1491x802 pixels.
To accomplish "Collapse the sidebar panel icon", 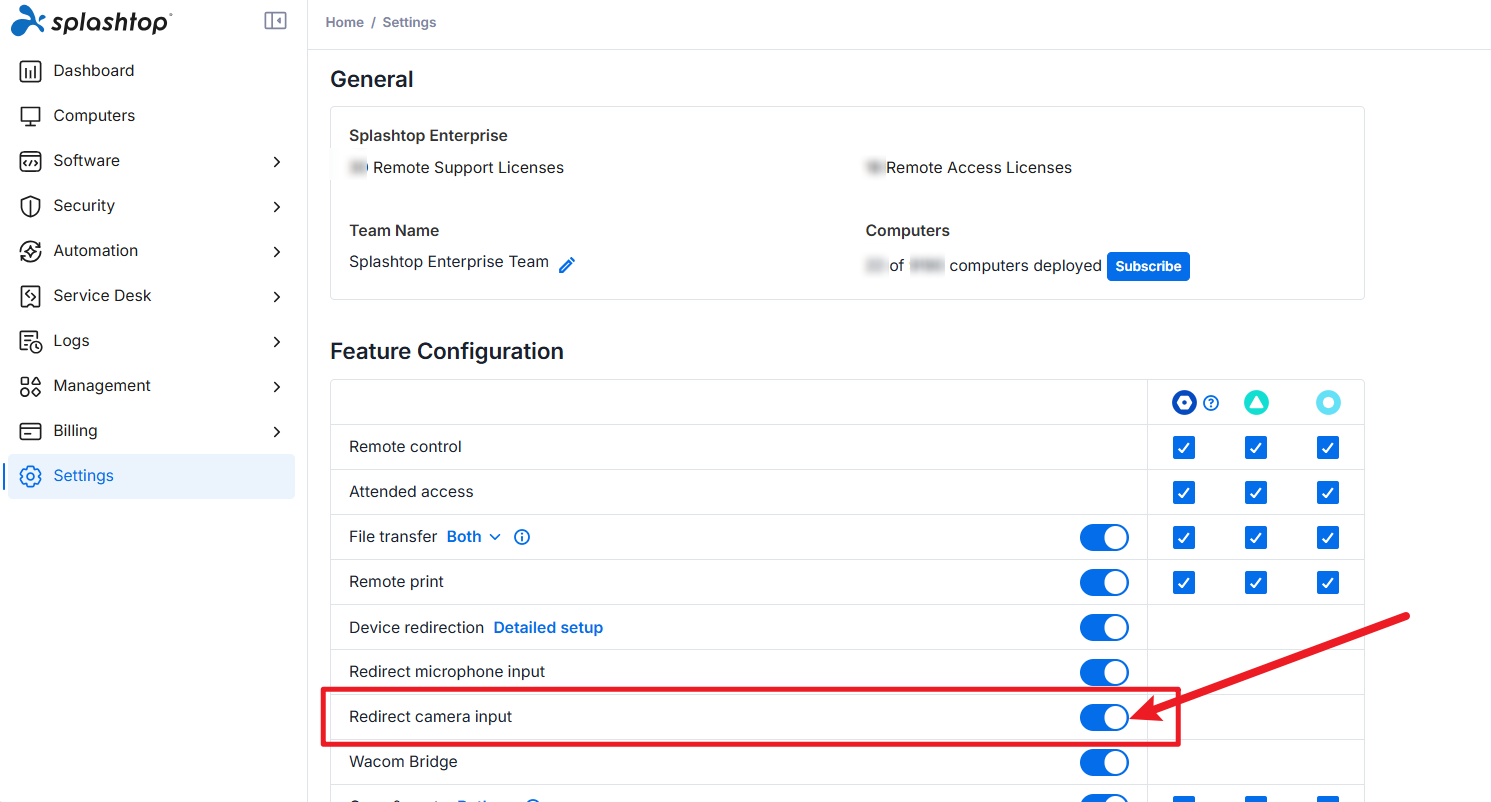I will (275, 21).
